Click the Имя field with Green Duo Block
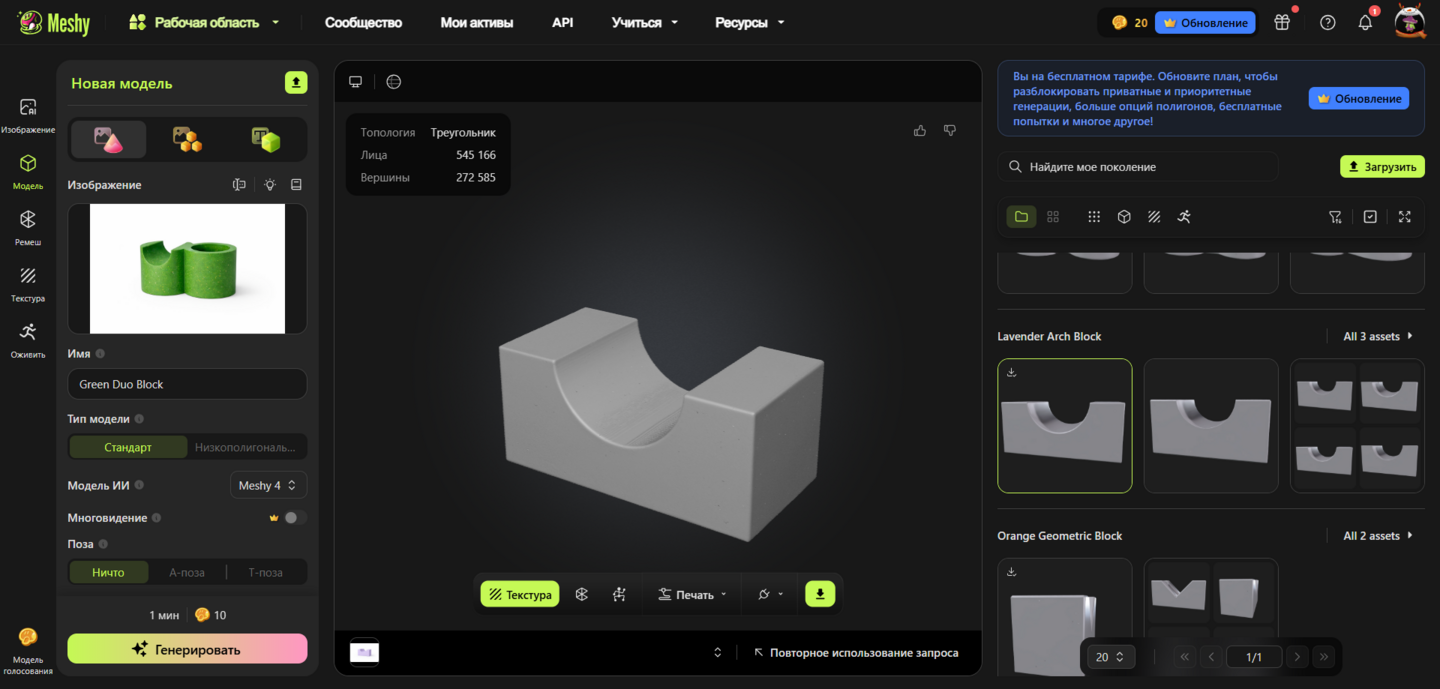The height and width of the screenshot is (689, 1440). [187, 384]
